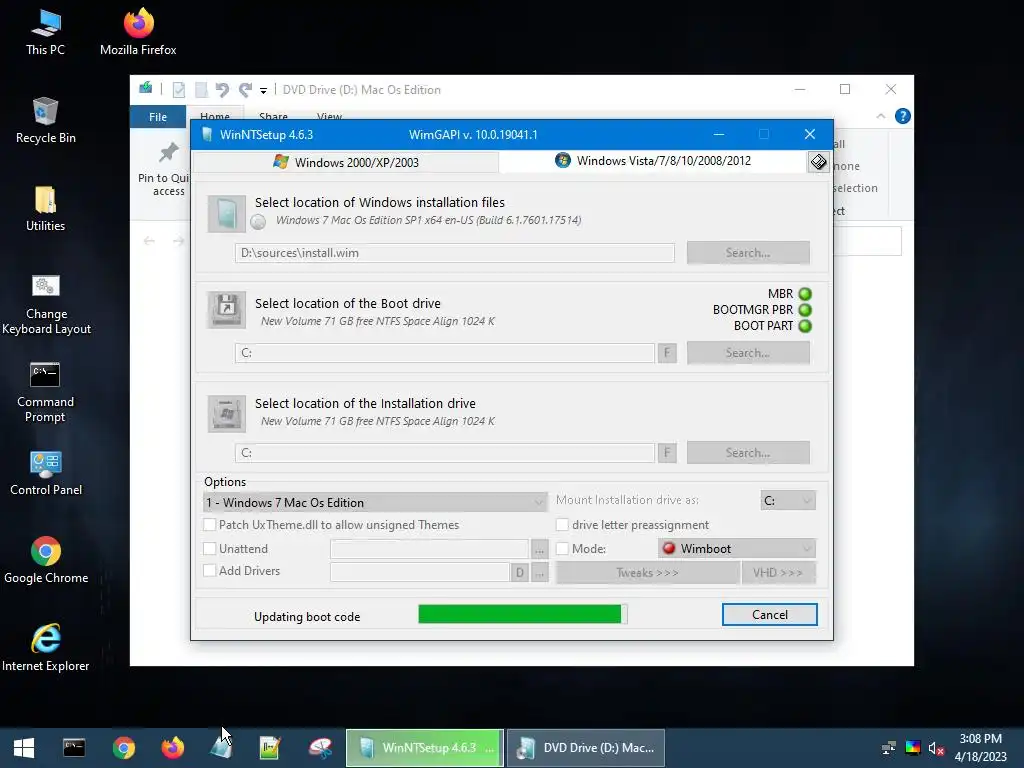Switch to DVD Drive (D:) taskbar window
This screenshot has width=1024, height=768.
coord(586,748)
